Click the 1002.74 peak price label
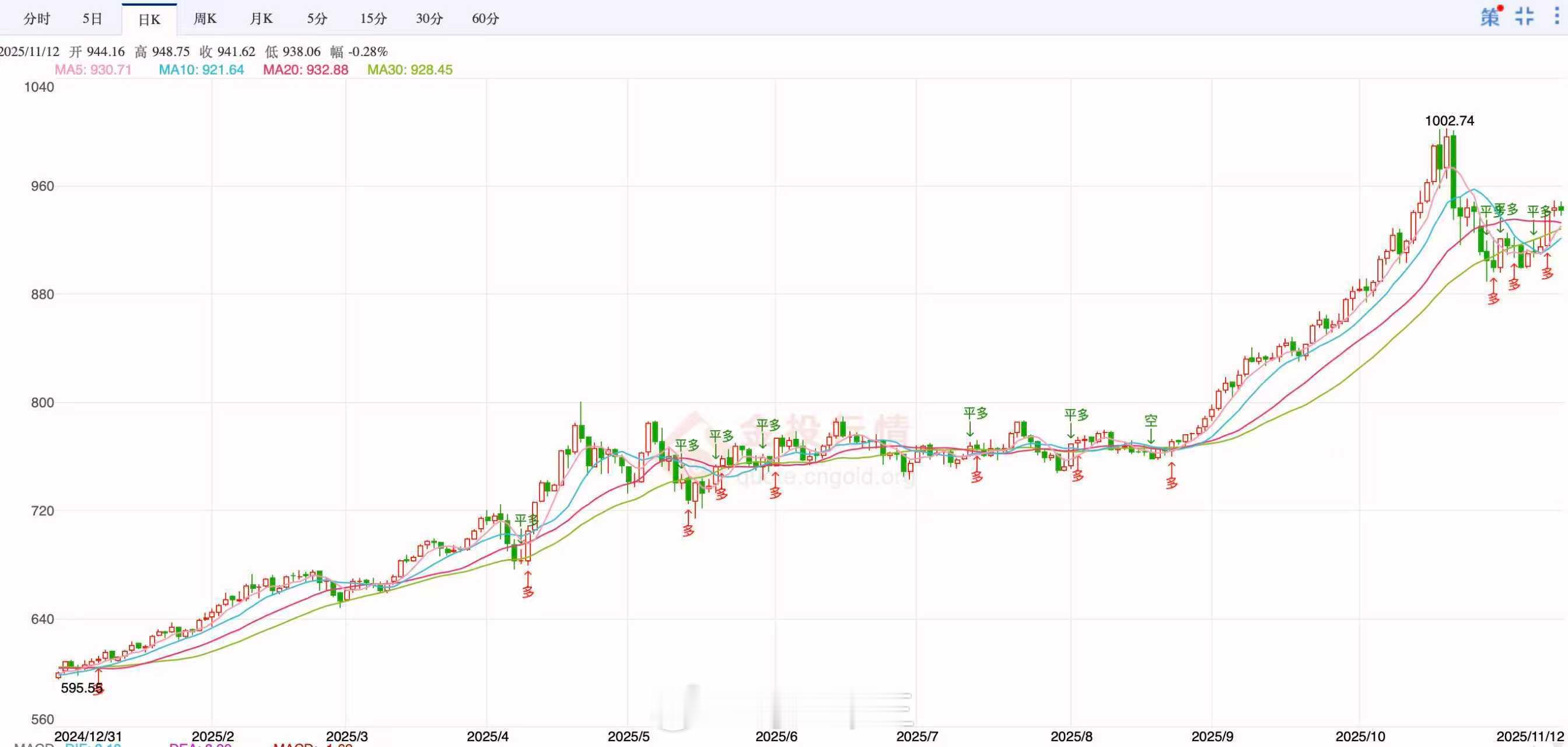Viewport: 1568px width, 747px height. pos(1450,121)
